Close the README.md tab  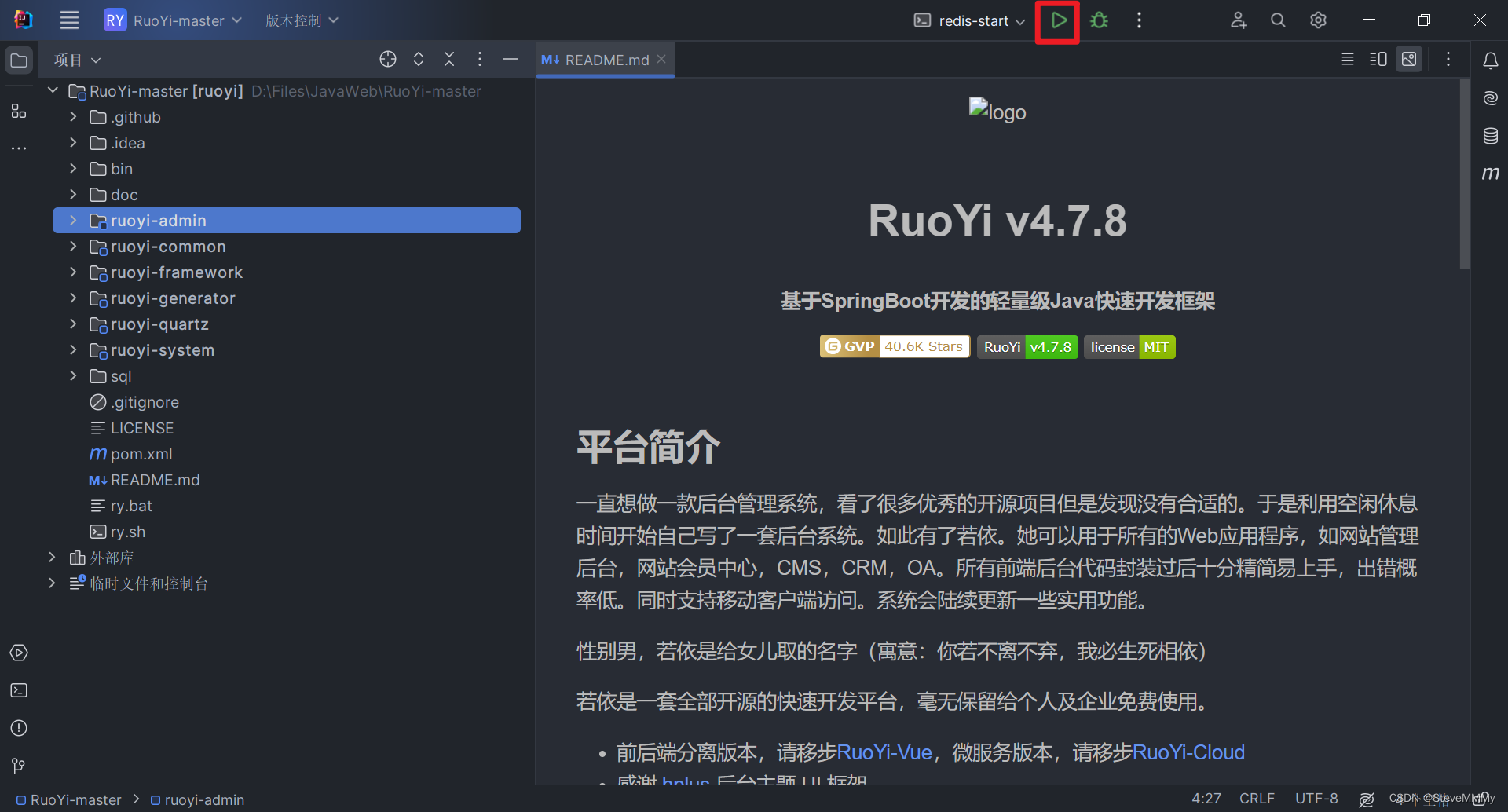click(661, 59)
